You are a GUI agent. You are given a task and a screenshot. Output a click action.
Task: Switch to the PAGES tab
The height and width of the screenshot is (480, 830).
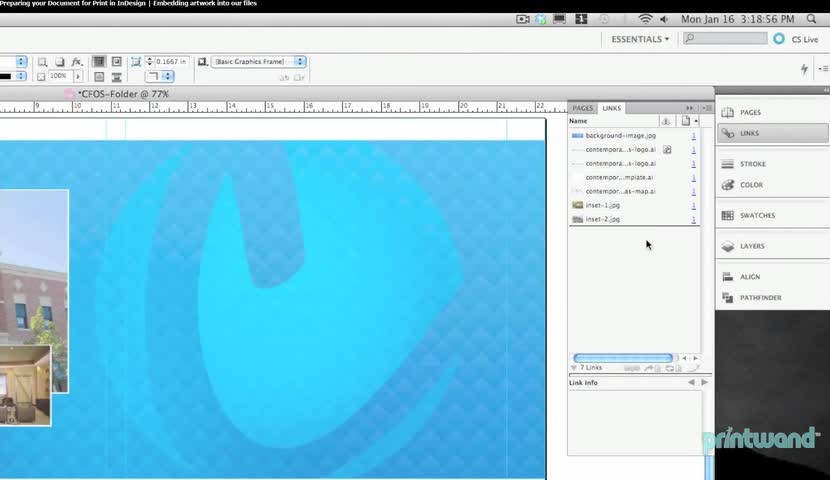pos(583,108)
